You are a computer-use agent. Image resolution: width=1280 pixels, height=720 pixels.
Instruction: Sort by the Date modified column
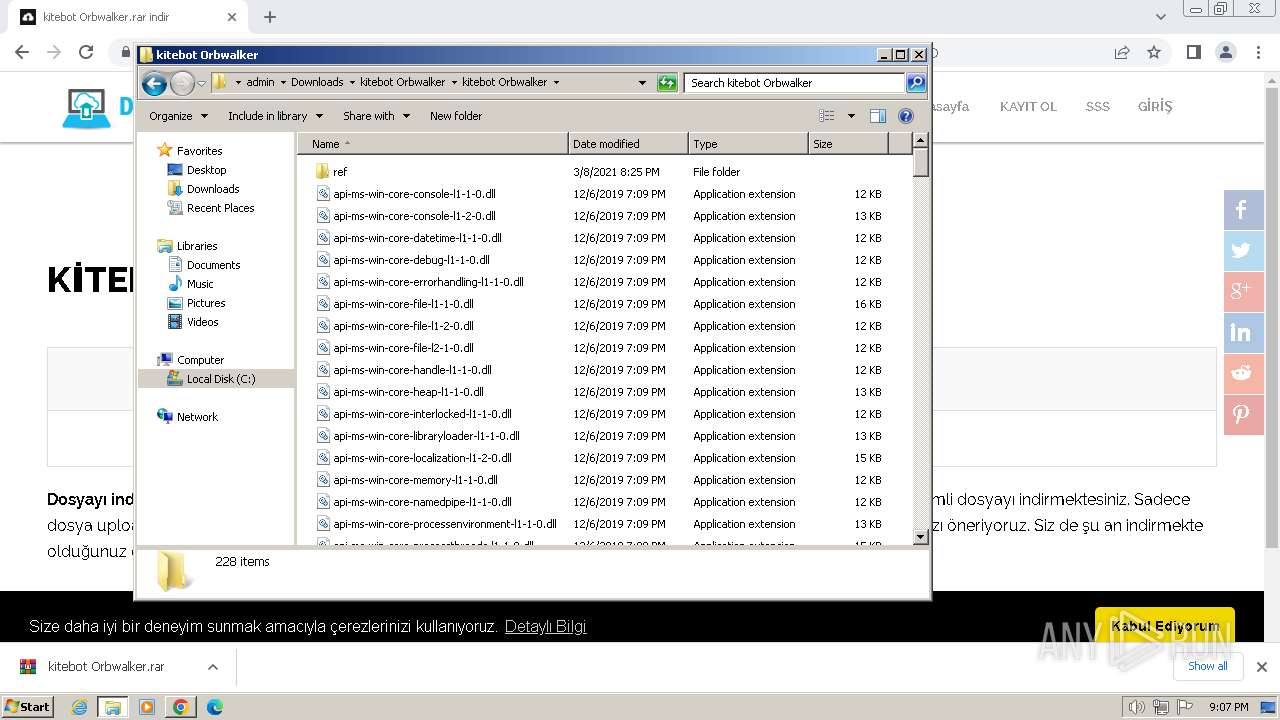628,144
